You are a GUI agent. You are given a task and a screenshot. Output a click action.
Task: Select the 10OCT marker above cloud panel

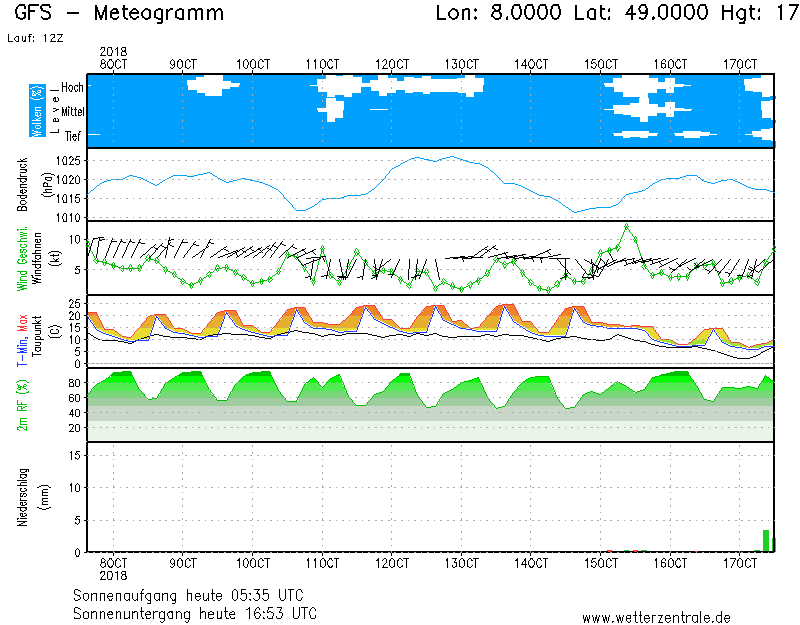tap(253, 64)
